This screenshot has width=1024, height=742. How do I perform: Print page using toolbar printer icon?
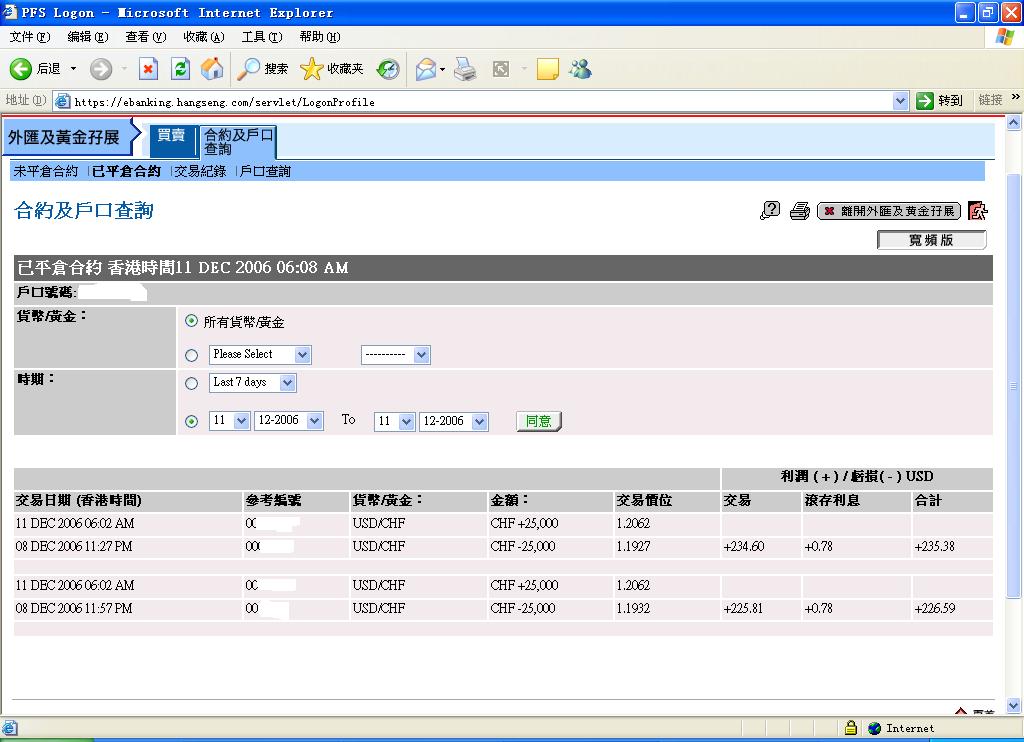(x=465, y=69)
